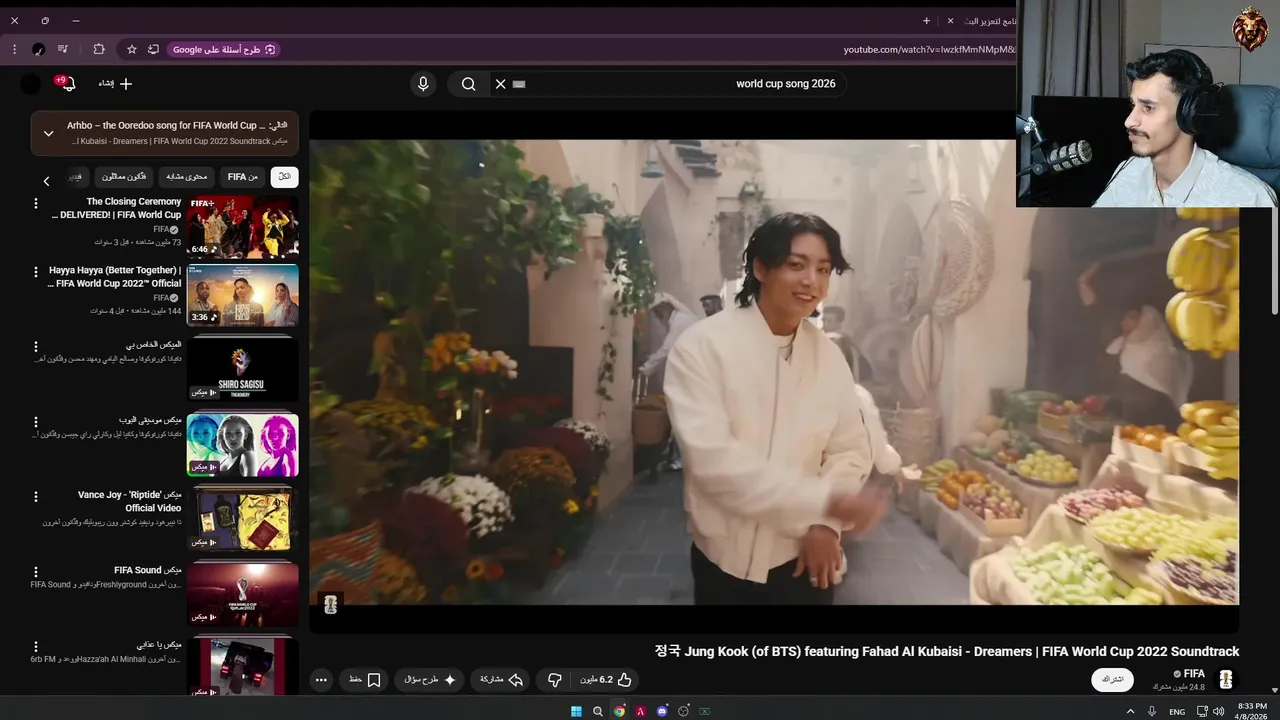
Task: Open more actions ellipsis under the video
Action: point(321,680)
